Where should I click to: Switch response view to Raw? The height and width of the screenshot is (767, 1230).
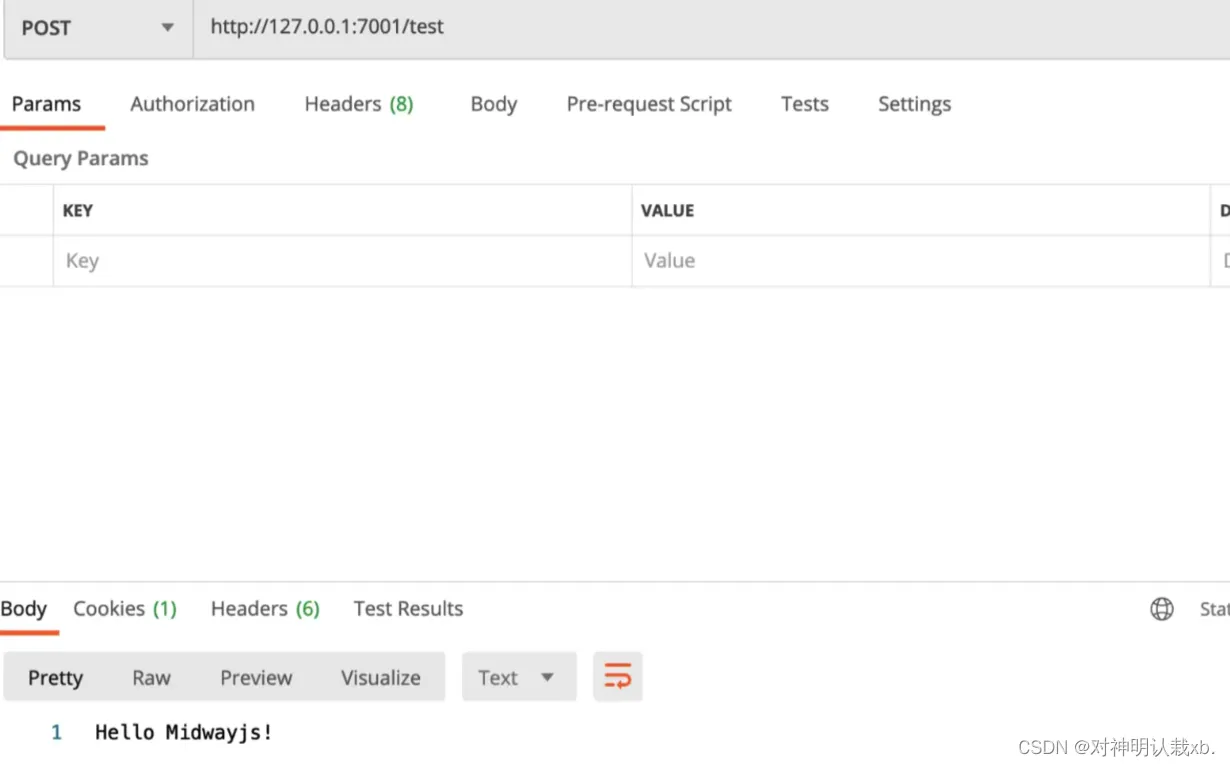(151, 677)
